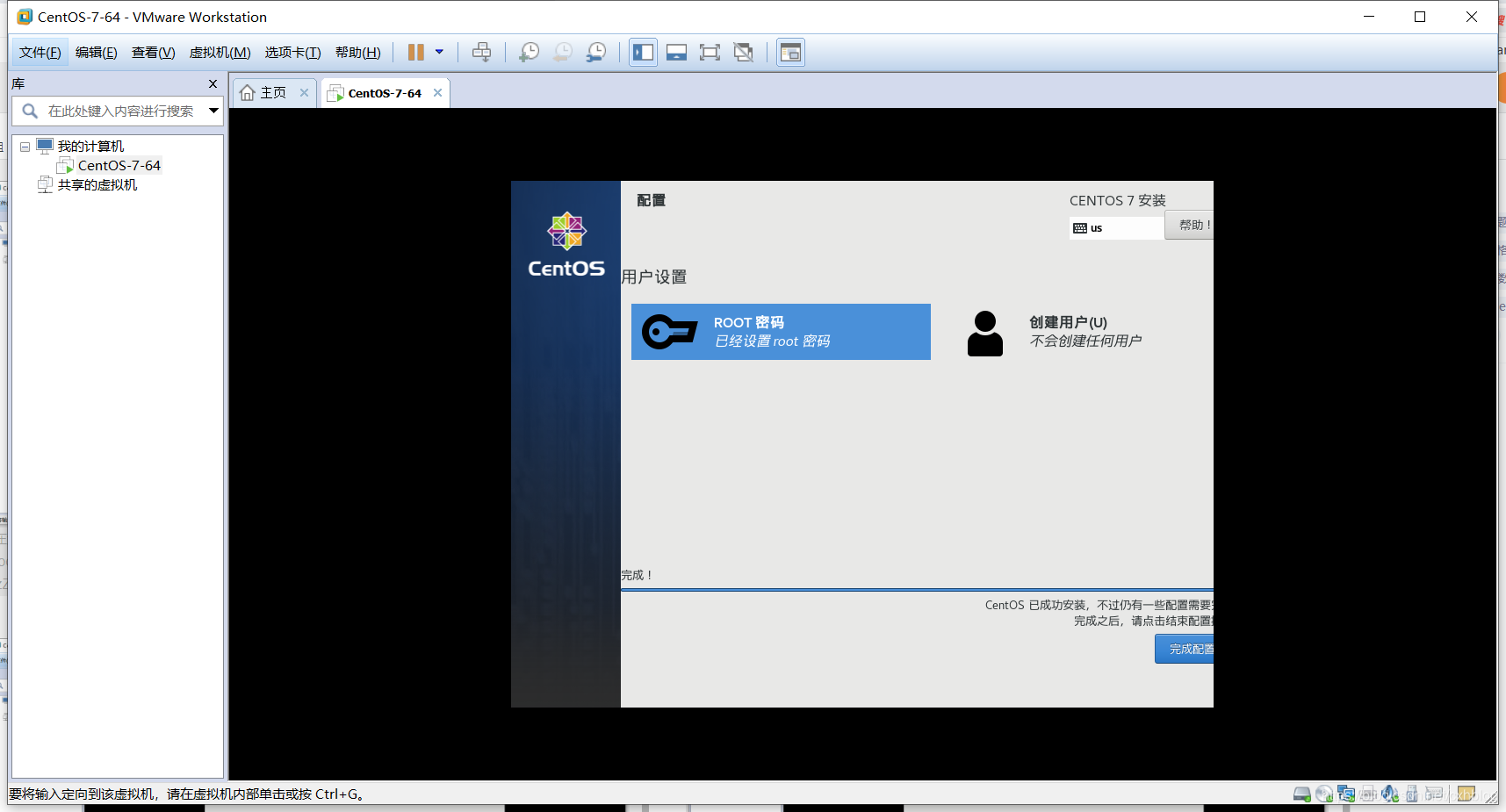The height and width of the screenshot is (812, 1506).
Task: Enter full screen mode
Action: (710, 53)
